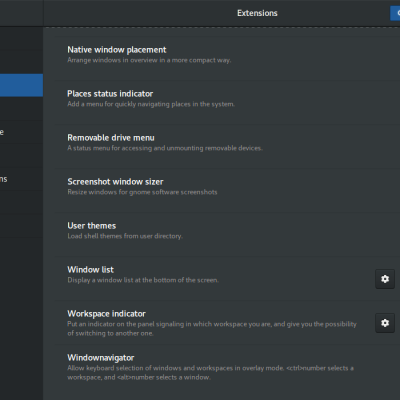
Task: Select the User themes extension row
Action: click(222, 231)
